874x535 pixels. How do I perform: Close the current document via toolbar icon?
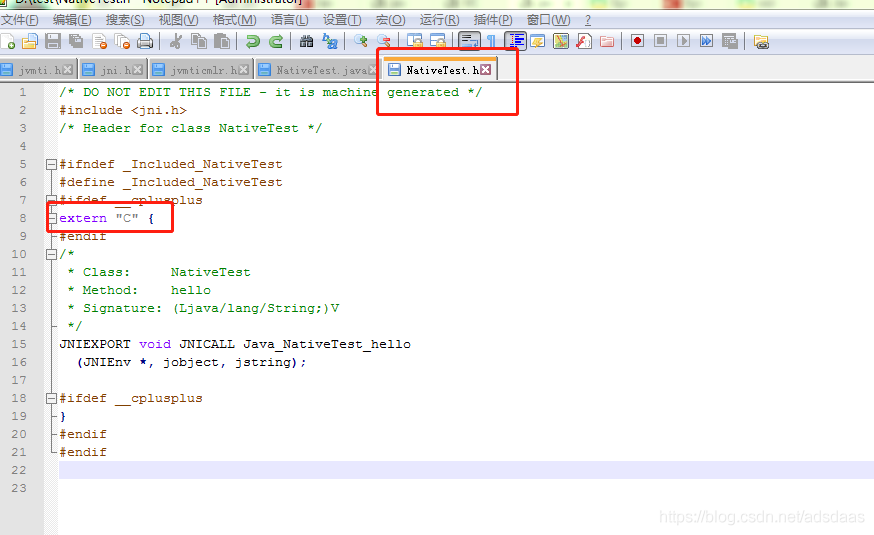[99, 41]
